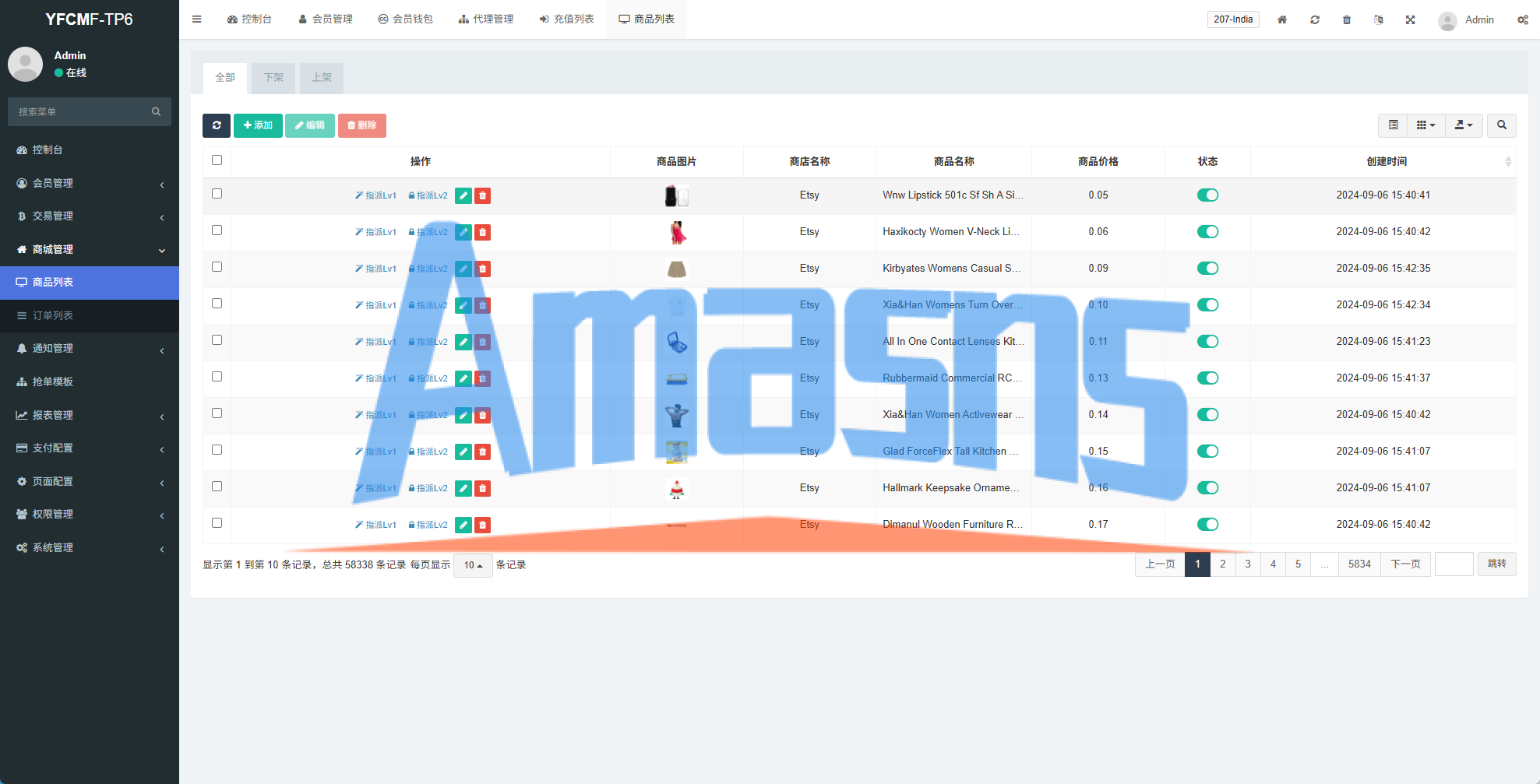Click the 删除 delete button
The width and height of the screenshot is (1540, 784).
click(x=362, y=125)
